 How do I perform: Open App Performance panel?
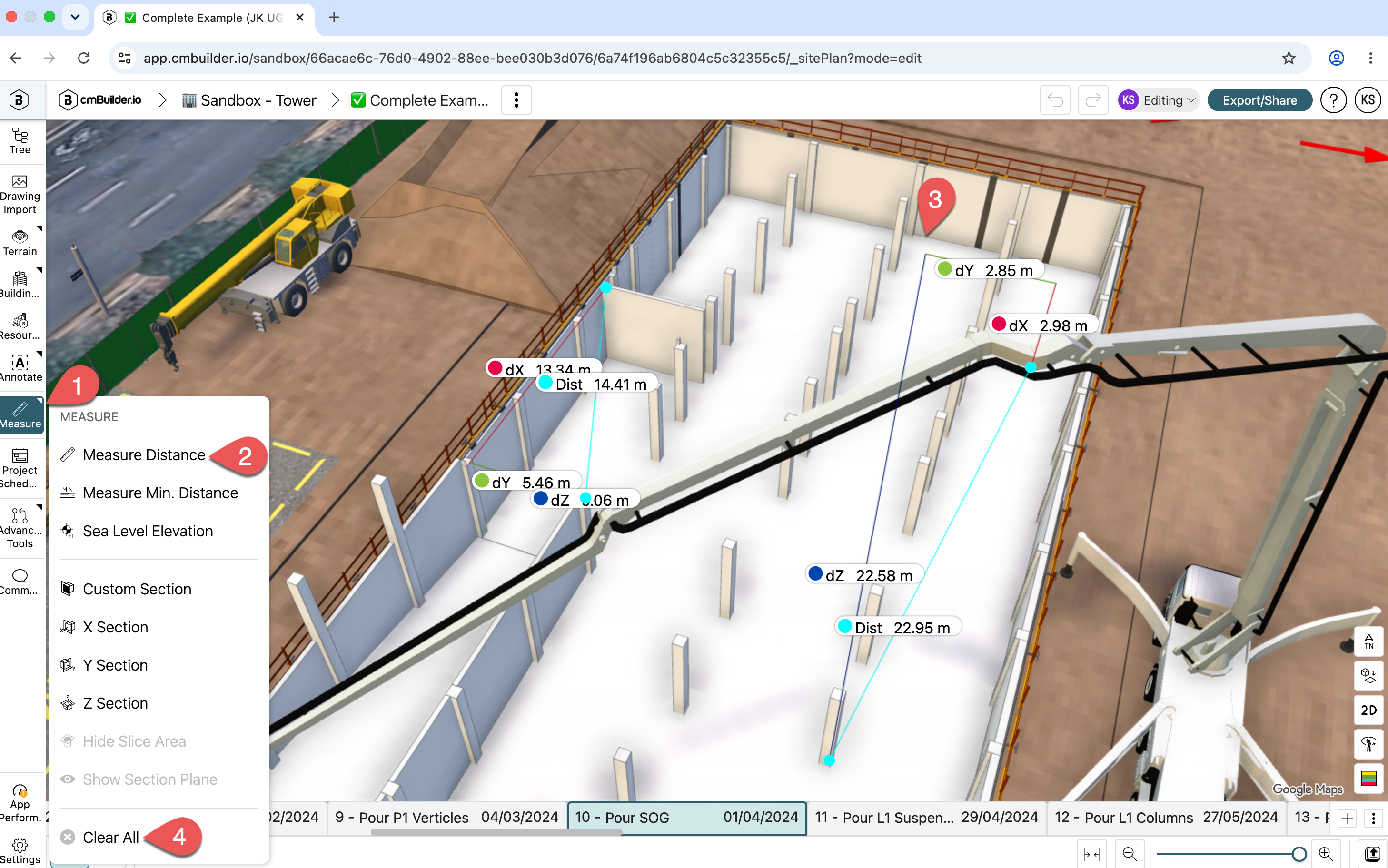(x=20, y=804)
